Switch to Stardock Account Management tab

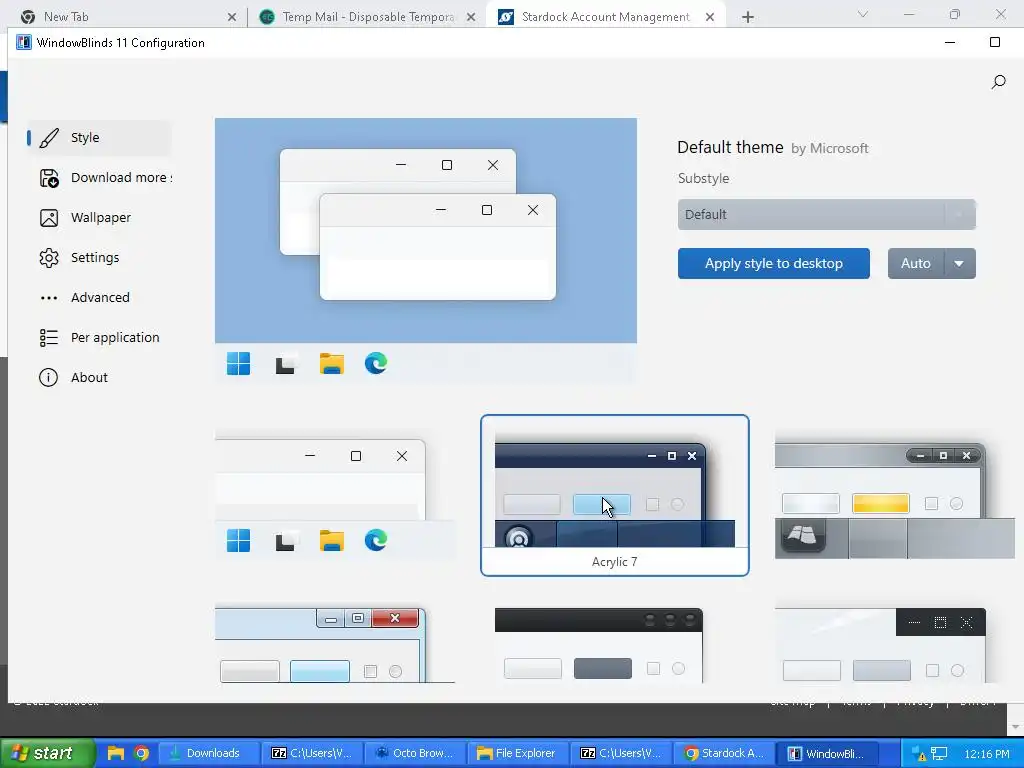click(605, 16)
